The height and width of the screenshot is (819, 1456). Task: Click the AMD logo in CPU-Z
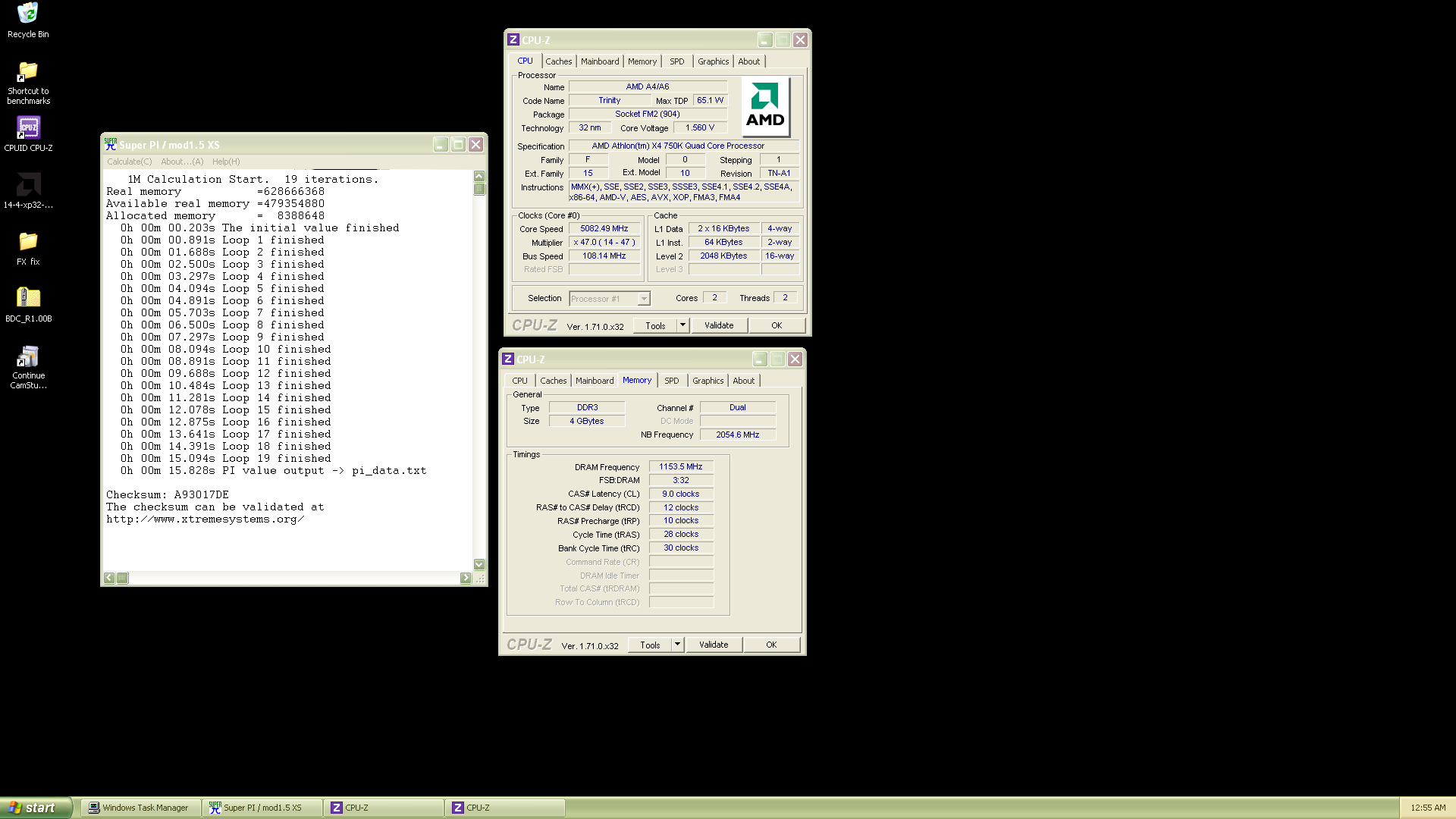765,106
